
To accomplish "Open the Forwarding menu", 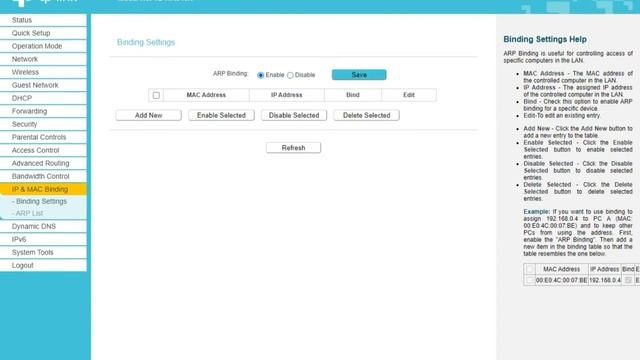I will pos(43,111).
